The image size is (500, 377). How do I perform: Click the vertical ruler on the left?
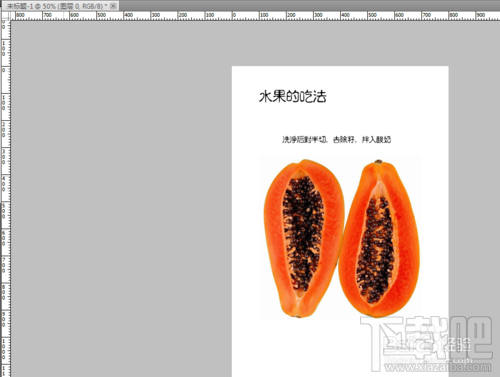[x=6, y=198]
